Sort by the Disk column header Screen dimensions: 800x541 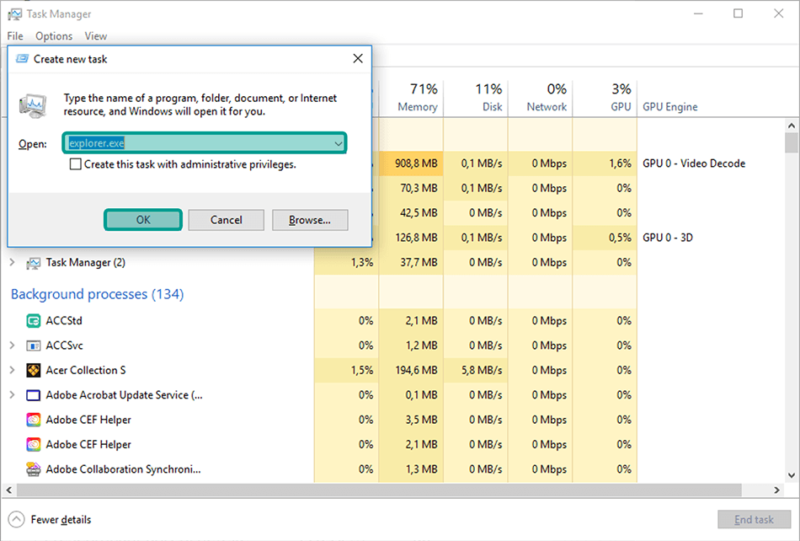[476, 97]
